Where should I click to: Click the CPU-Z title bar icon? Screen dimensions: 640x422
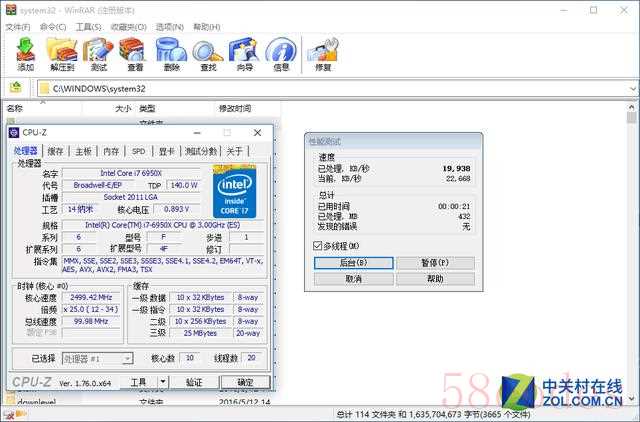click(14, 132)
